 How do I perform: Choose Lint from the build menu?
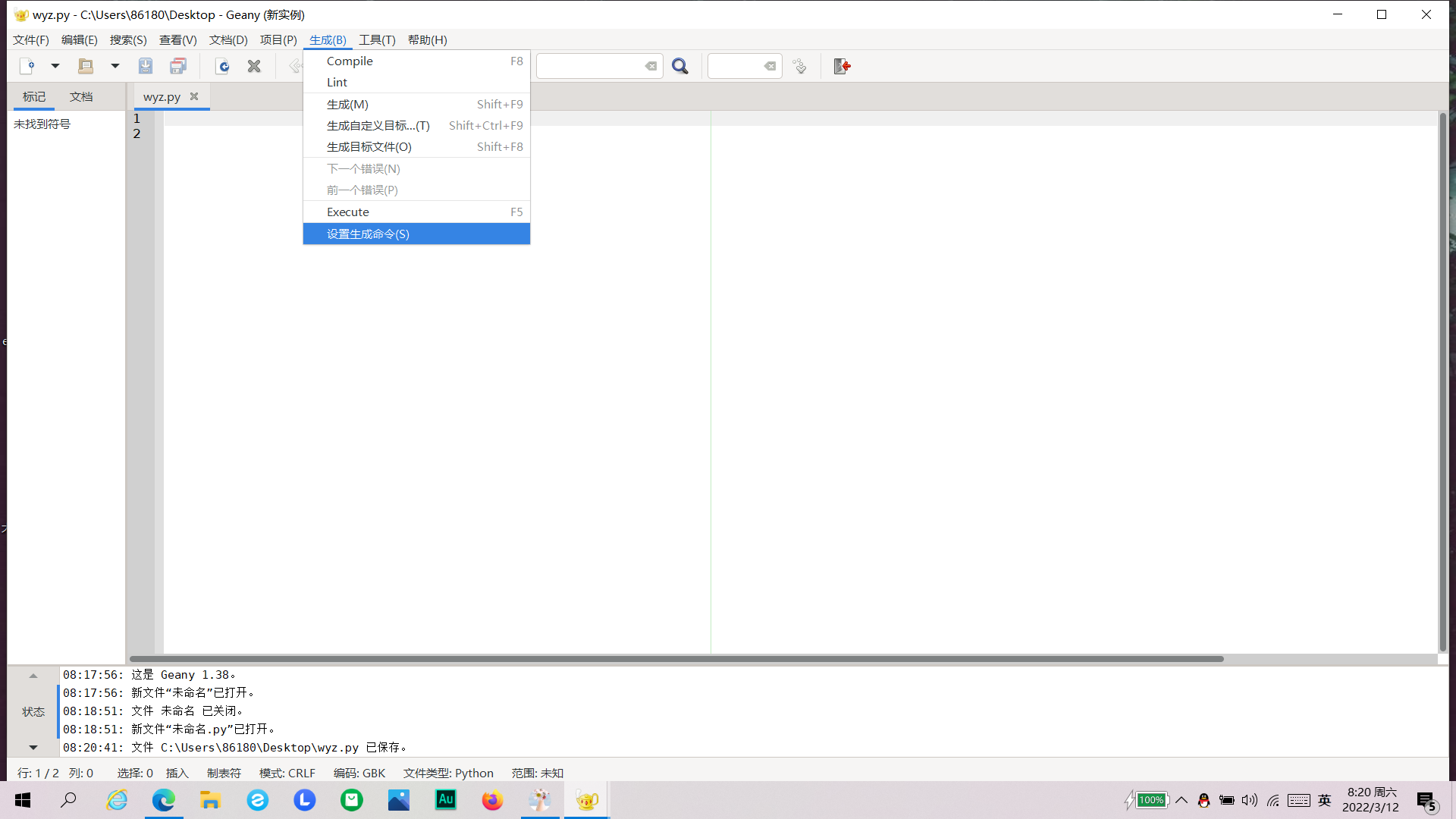pos(416,82)
